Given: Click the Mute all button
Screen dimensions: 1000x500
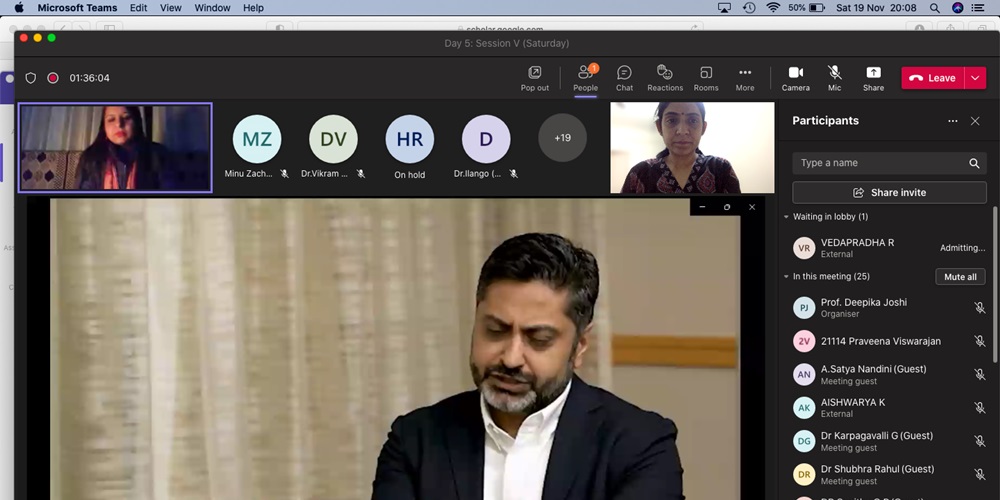Looking at the screenshot, I should click(x=960, y=277).
